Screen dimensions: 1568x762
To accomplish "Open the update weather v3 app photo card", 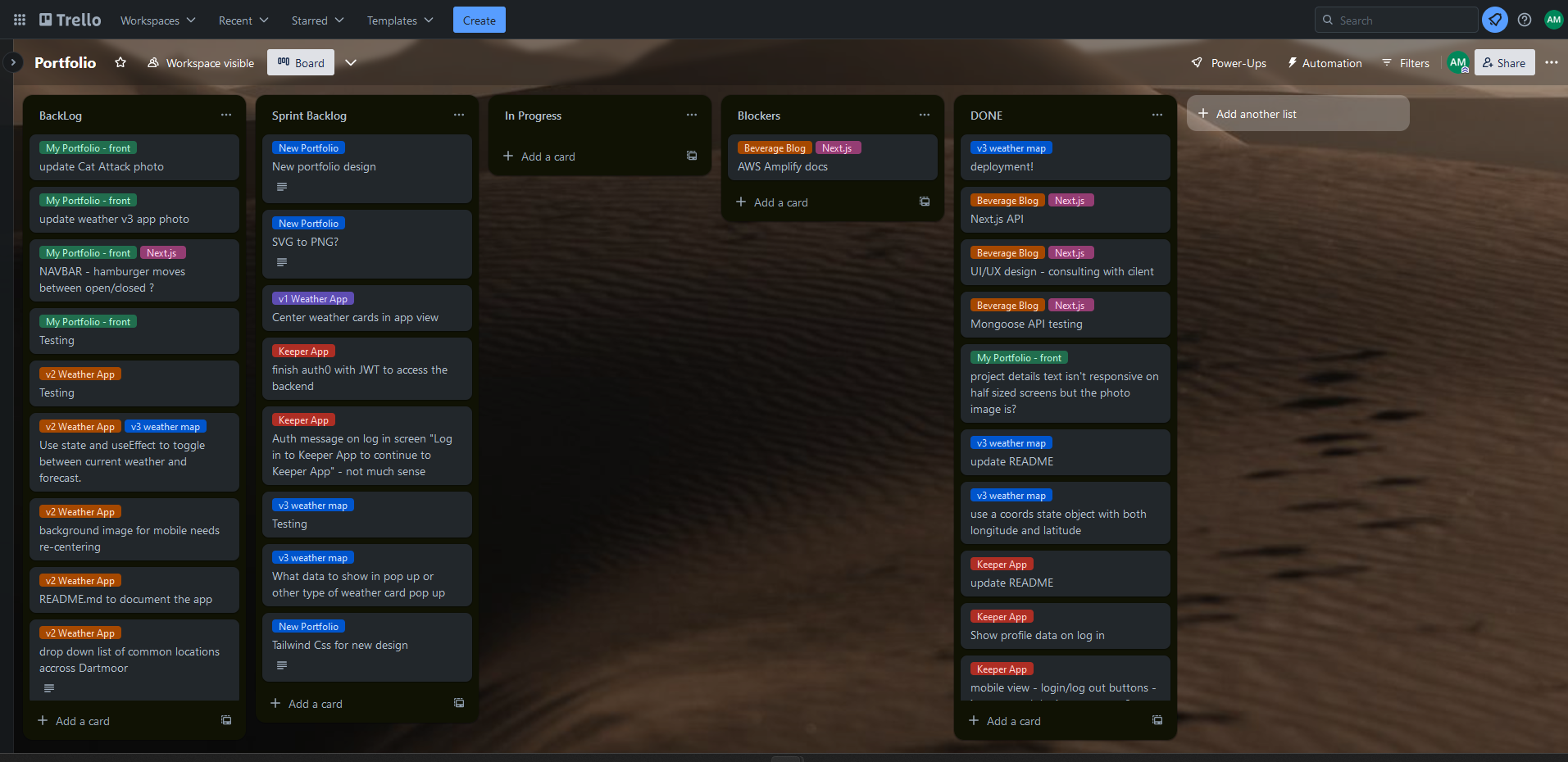I will point(134,210).
